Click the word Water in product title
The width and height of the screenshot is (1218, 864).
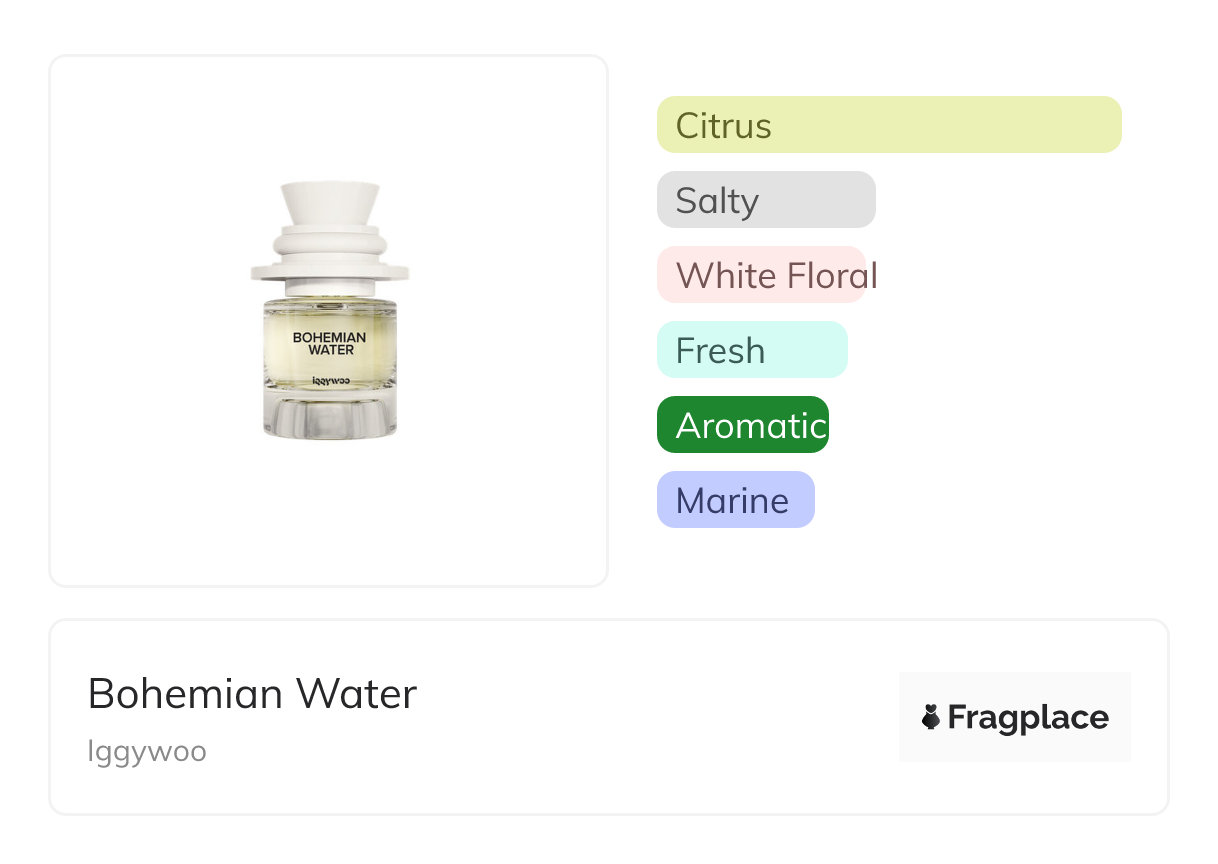(x=362, y=693)
